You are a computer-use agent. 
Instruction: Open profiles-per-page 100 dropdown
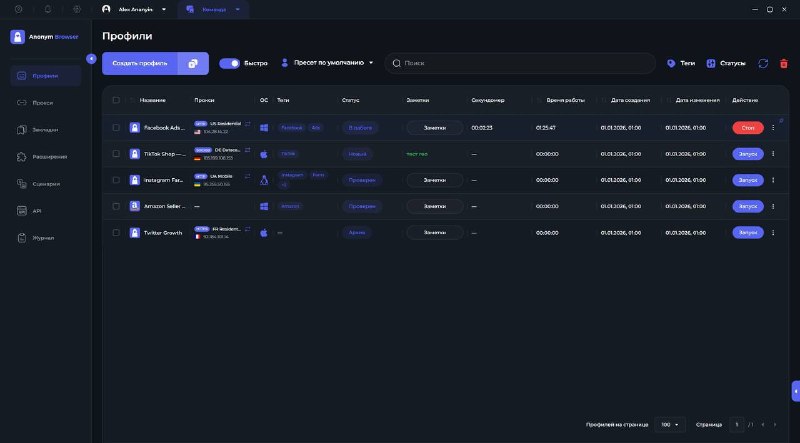click(670, 425)
